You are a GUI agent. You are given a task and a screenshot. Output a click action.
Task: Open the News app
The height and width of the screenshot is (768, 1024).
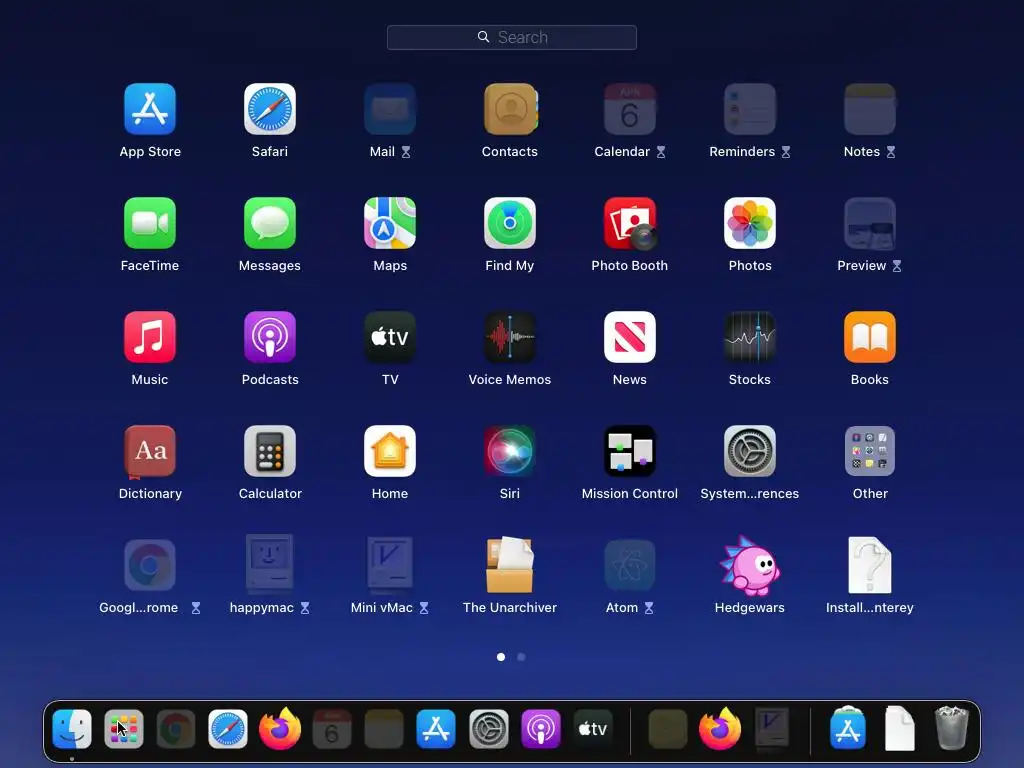tap(630, 337)
